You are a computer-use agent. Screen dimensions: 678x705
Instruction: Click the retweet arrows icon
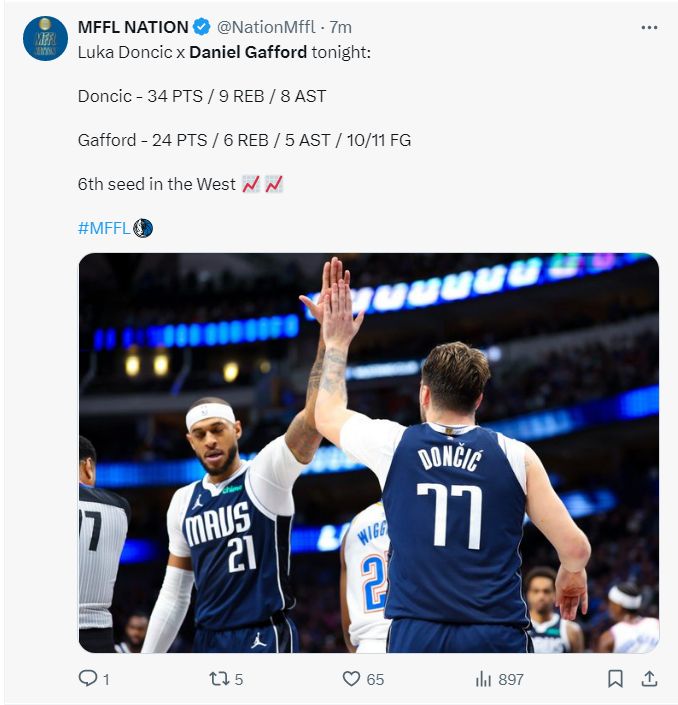tap(219, 678)
